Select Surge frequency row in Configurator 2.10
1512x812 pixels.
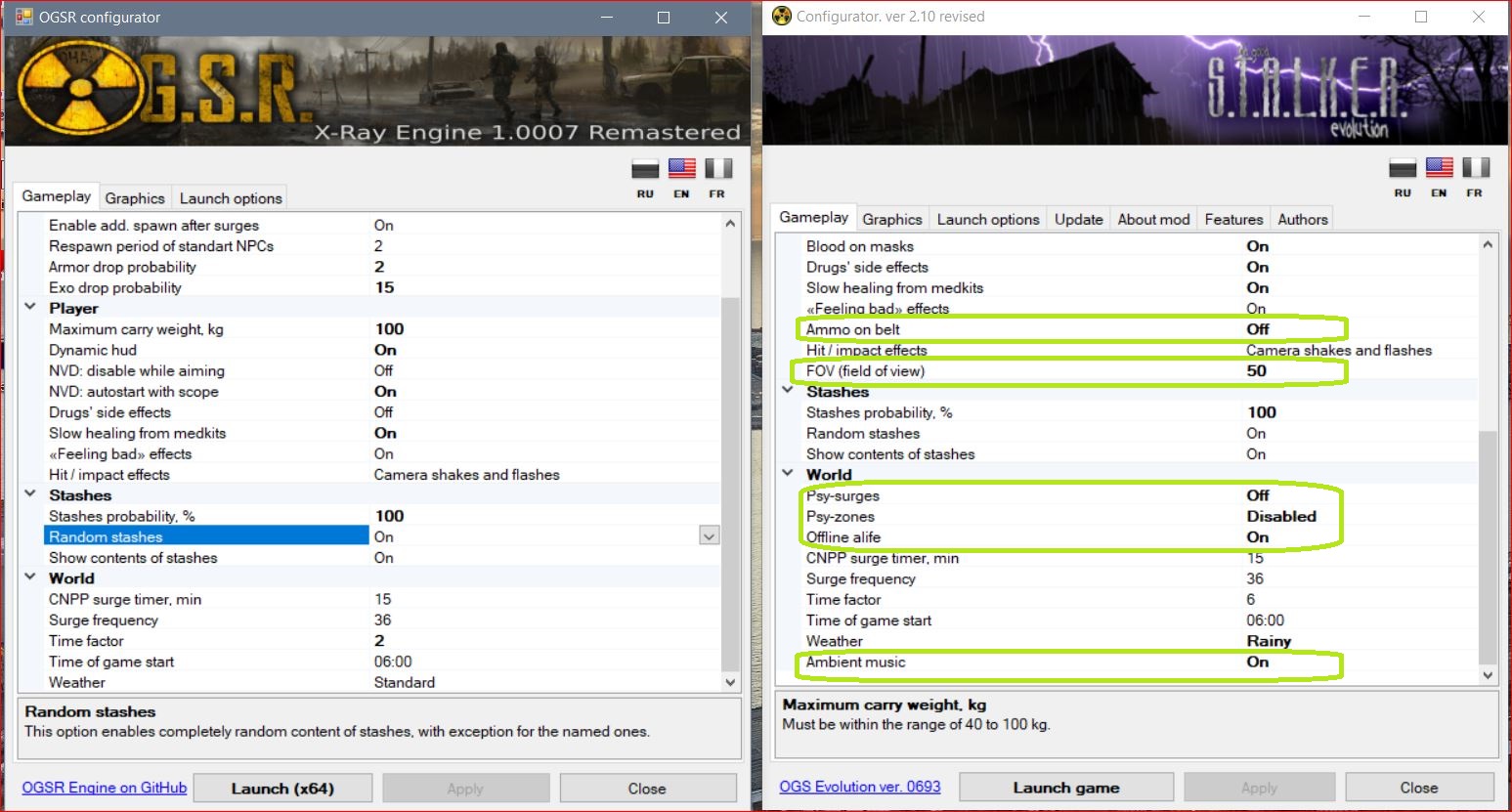point(1140,578)
